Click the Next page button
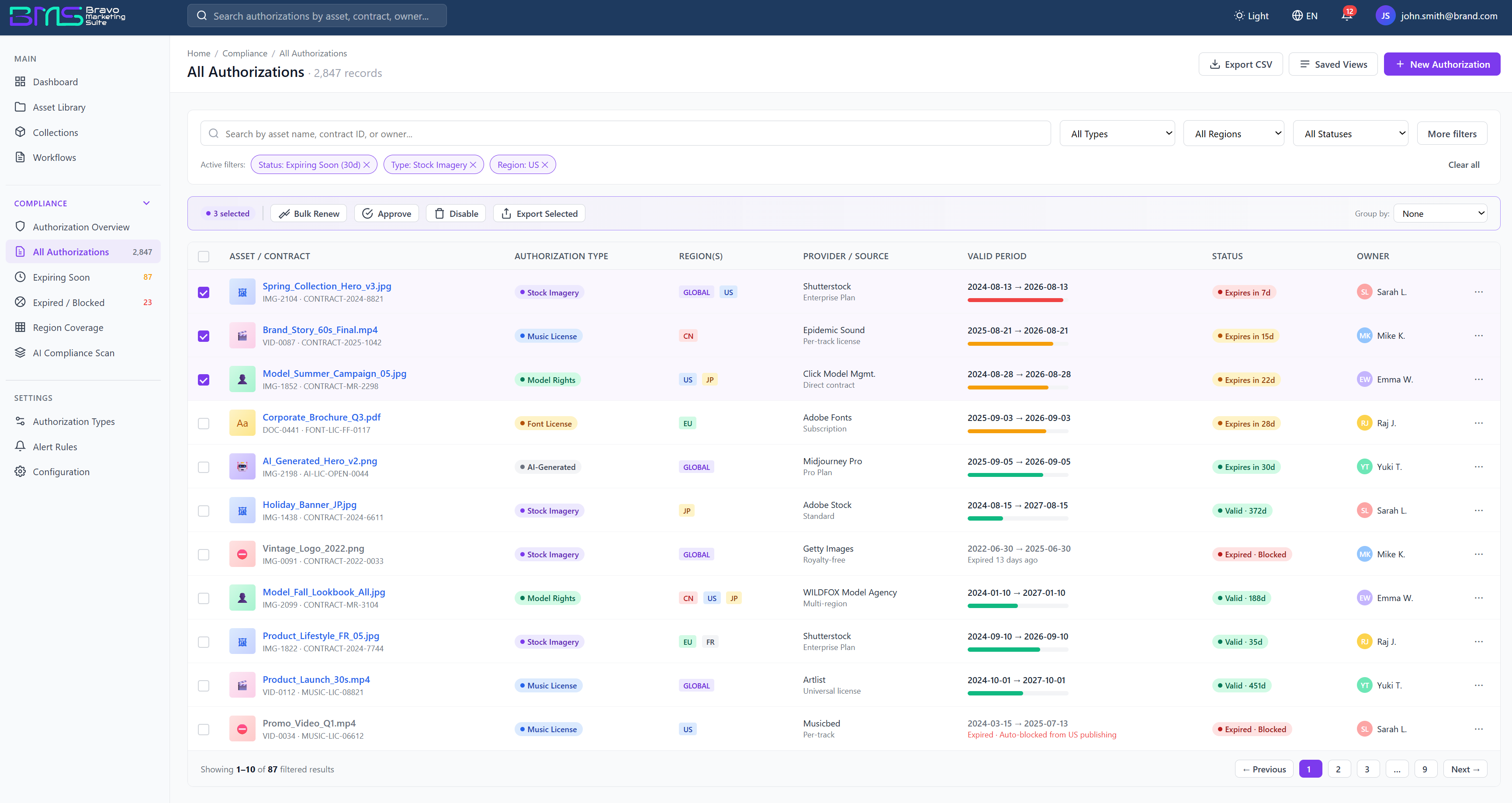The height and width of the screenshot is (803, 1512). pos(1464,769)
